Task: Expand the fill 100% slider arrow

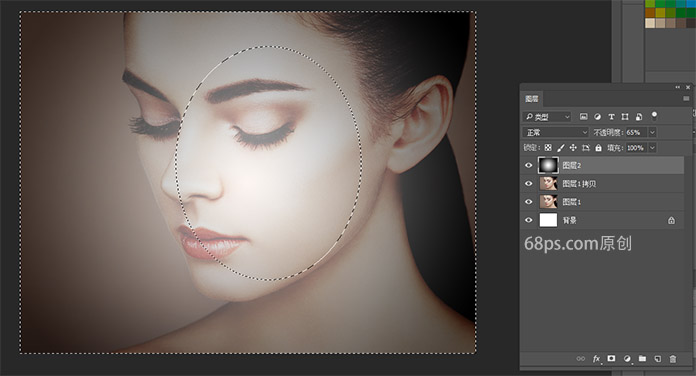Action: pos(652,148)
